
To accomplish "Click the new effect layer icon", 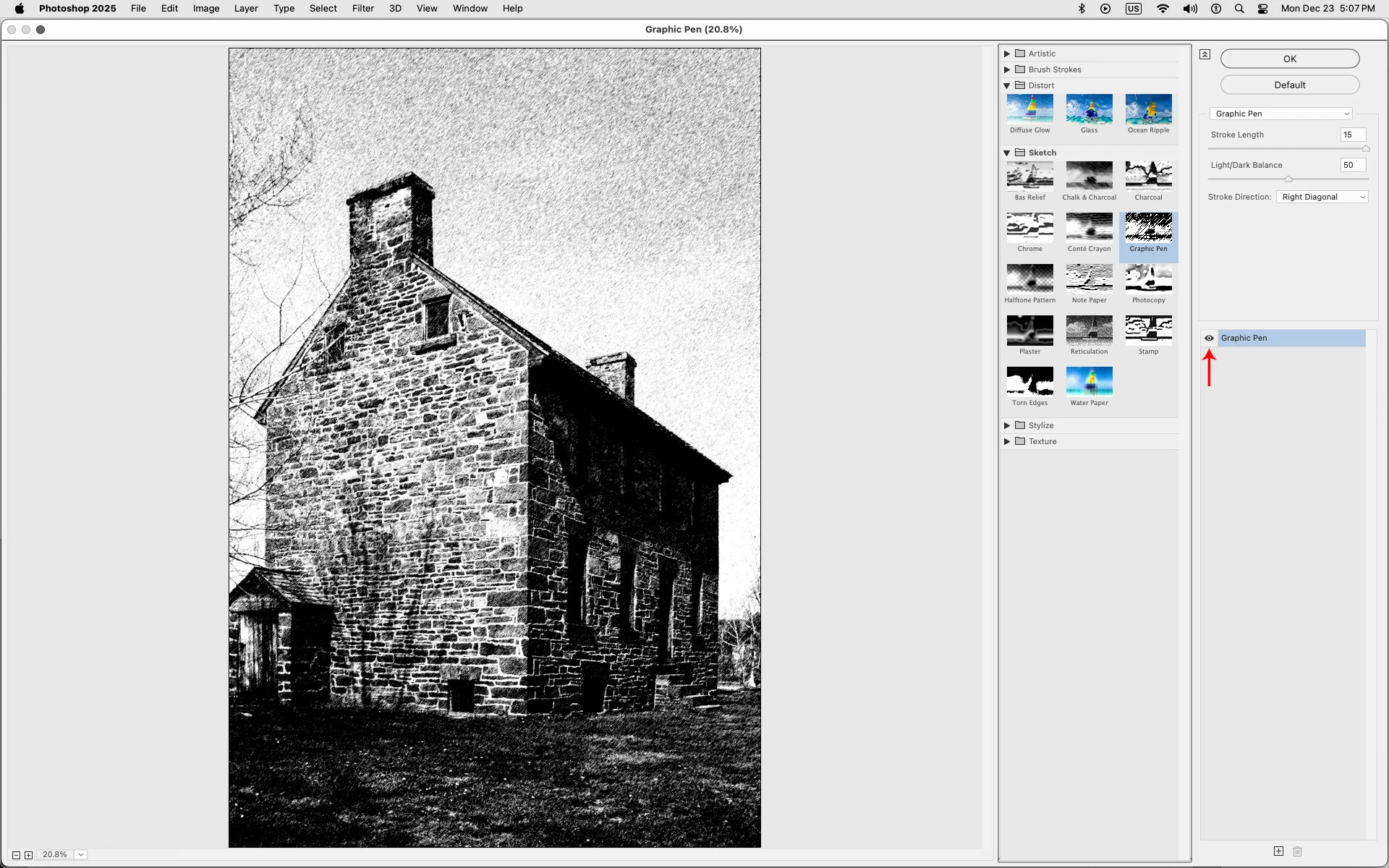I will click(1278, 851).
